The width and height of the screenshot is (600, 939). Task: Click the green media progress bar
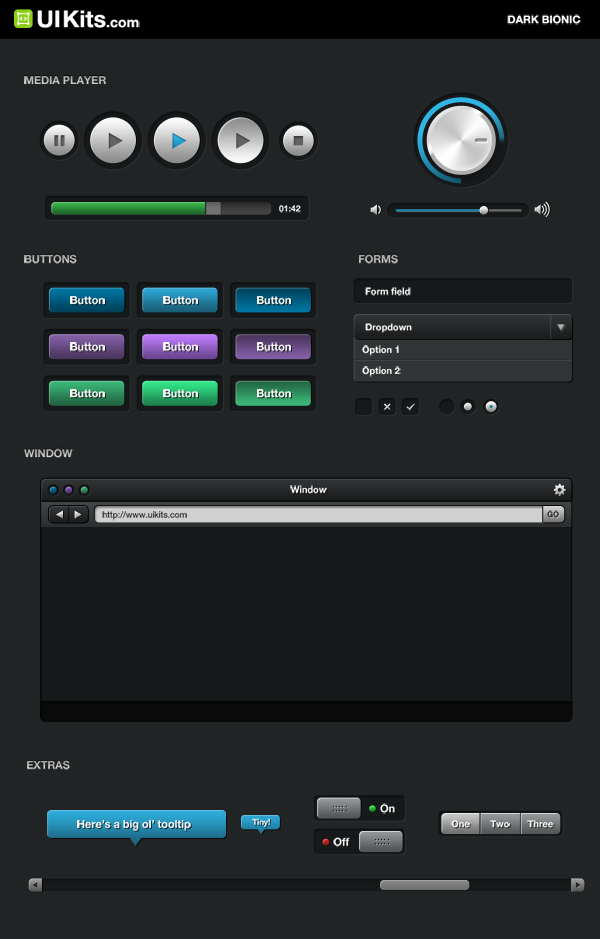coord(128,208)
